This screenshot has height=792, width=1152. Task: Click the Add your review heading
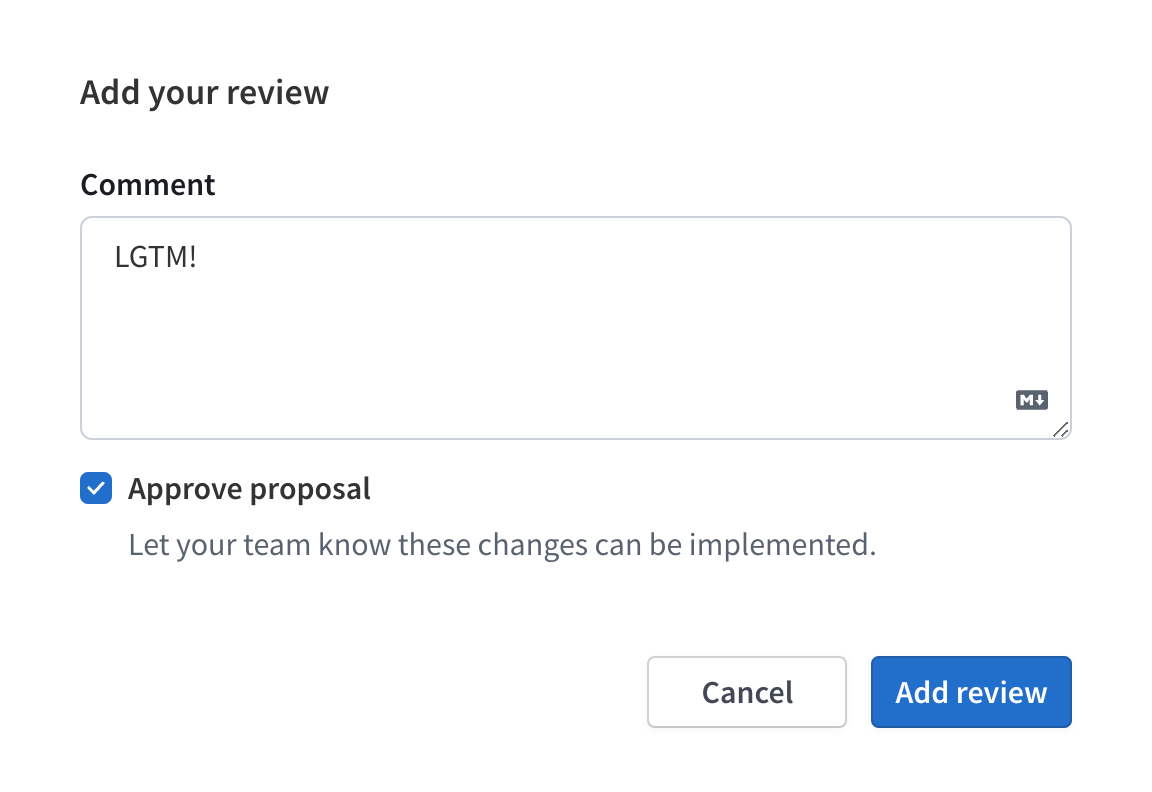coord(204,92)
